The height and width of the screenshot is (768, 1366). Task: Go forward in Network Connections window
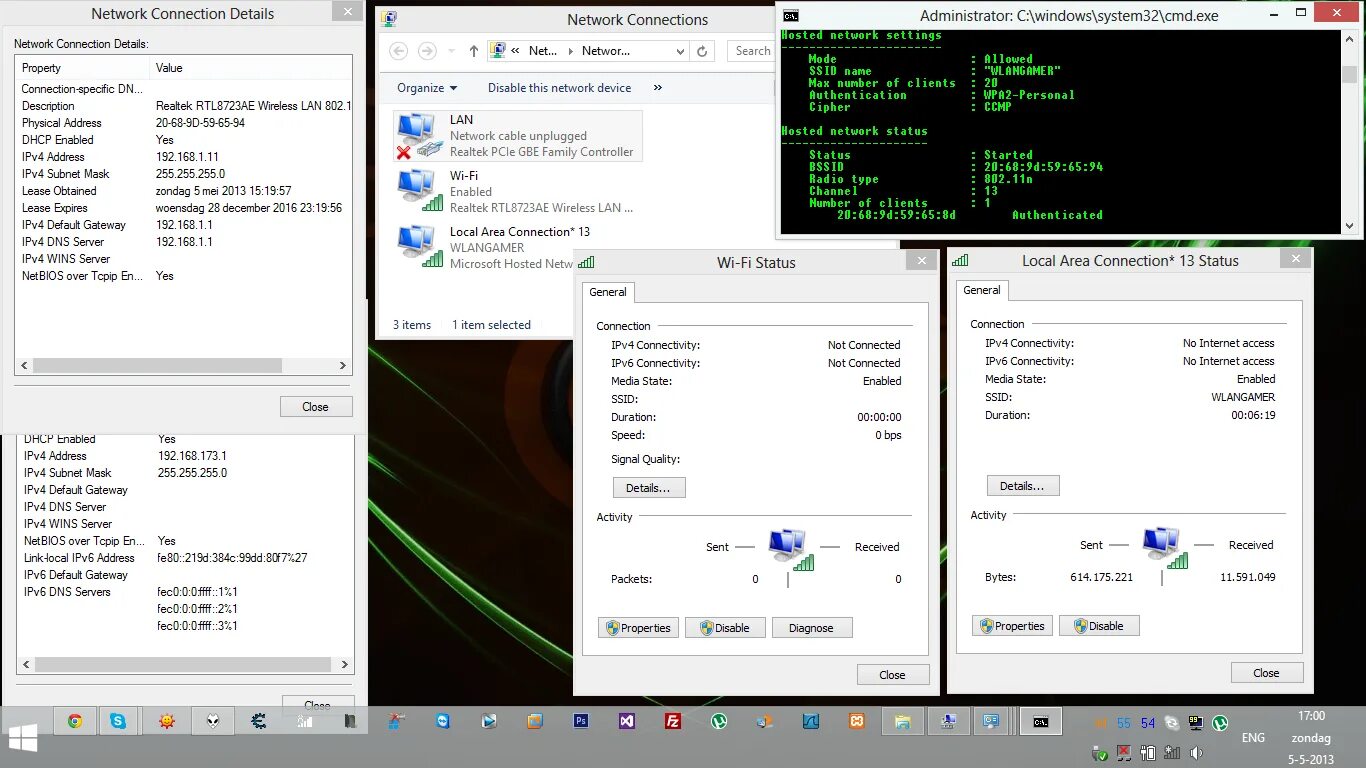[x=427, y=51]
